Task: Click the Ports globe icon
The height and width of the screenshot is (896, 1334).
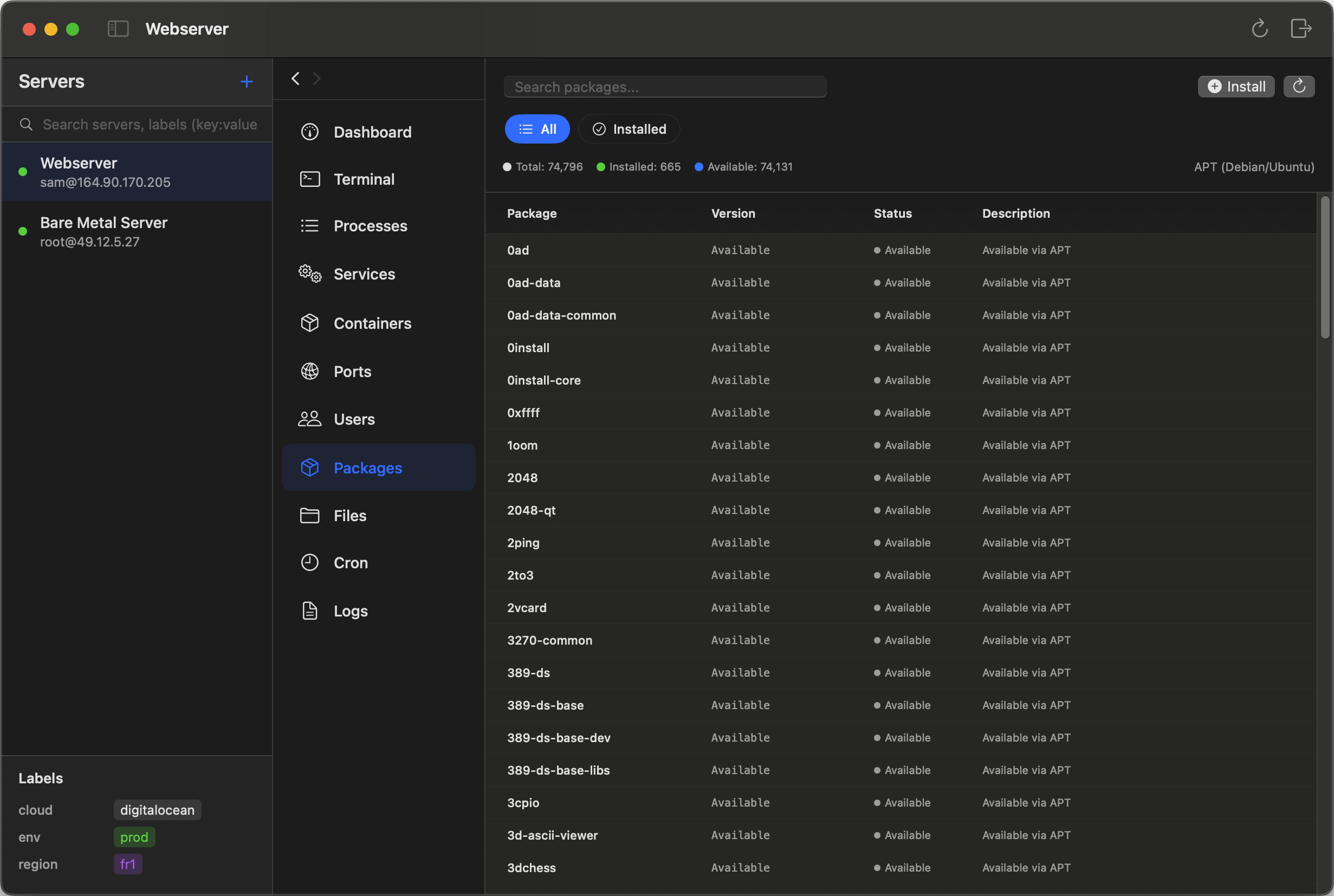Action: [310, 372]
